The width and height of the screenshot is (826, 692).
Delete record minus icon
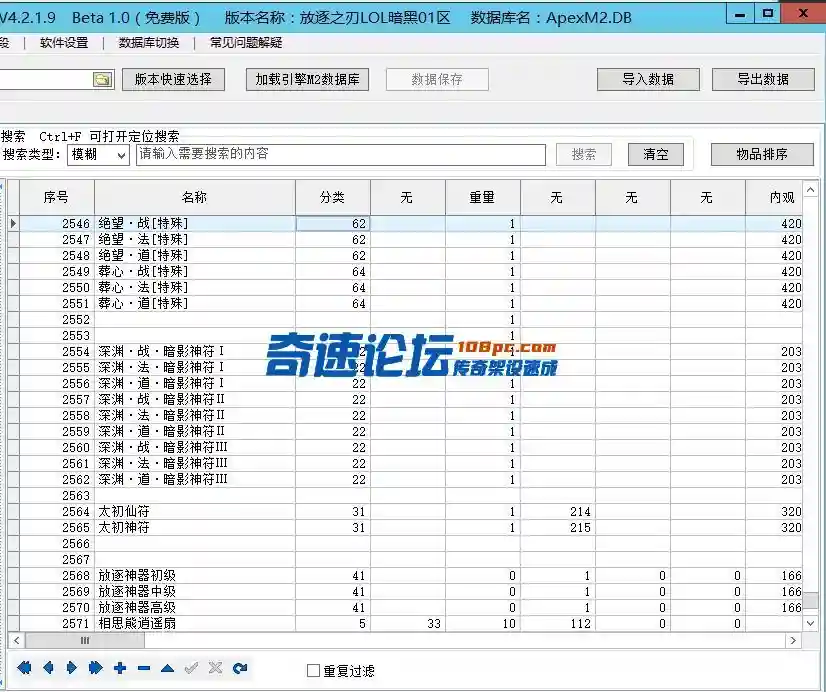pyautogui.click(x=144, y=668)
